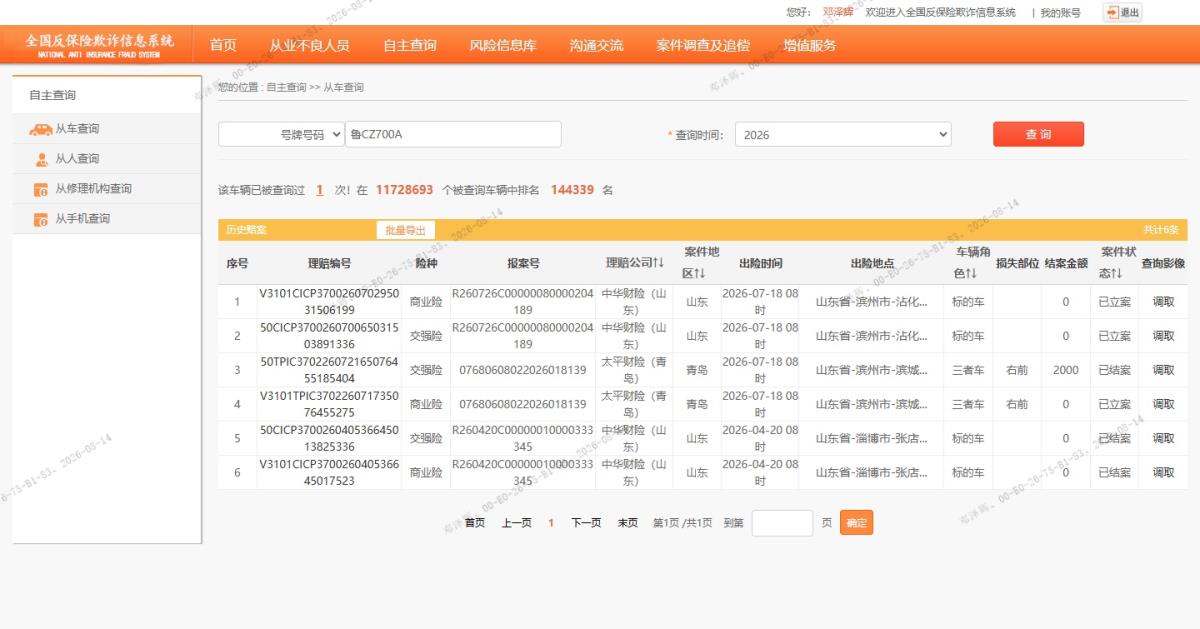
Task: Click 已结案 status in row 6
Action: tap(1114, 472)
